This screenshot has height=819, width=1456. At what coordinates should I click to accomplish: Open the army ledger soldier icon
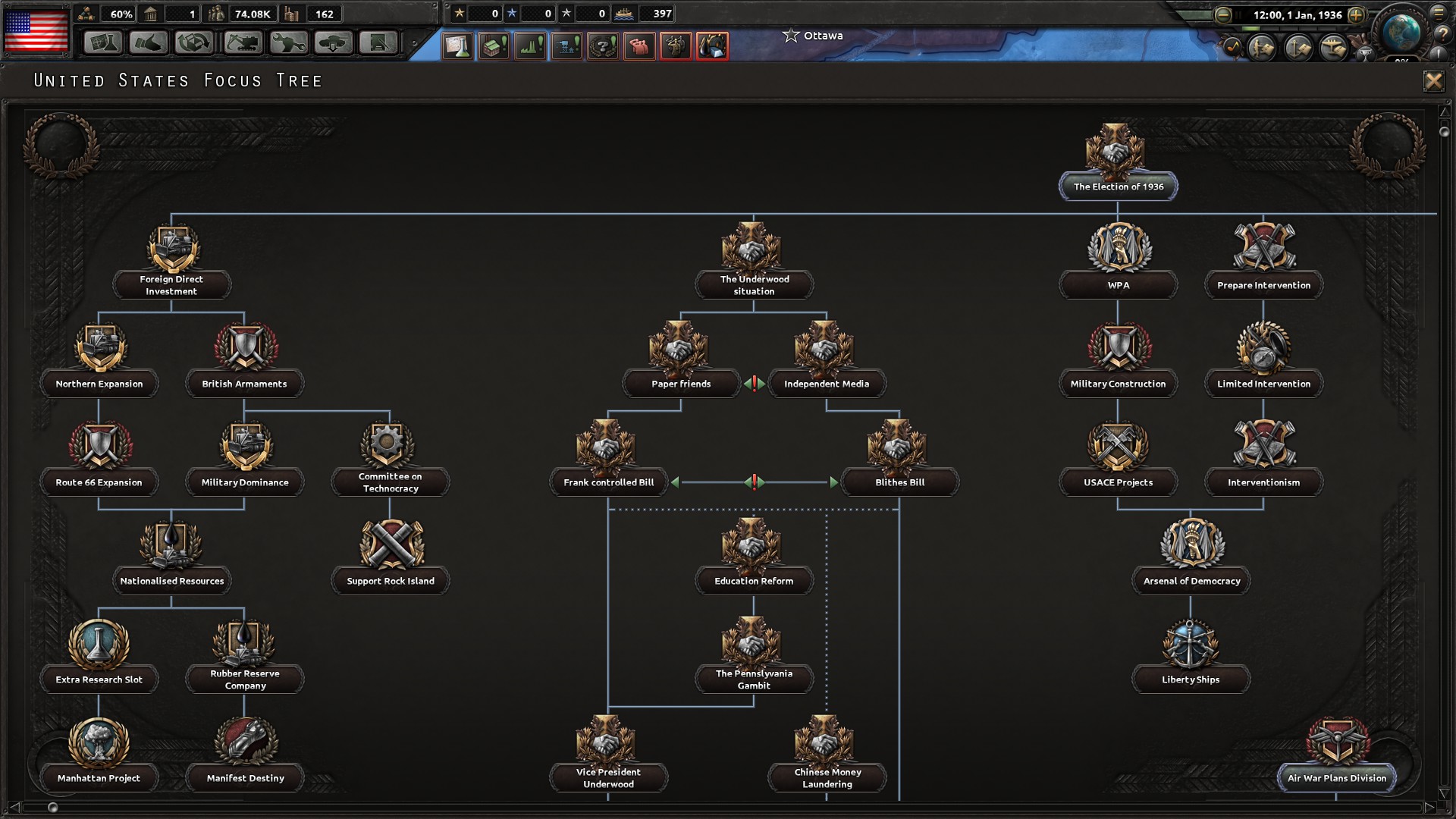click(1263, 48)
